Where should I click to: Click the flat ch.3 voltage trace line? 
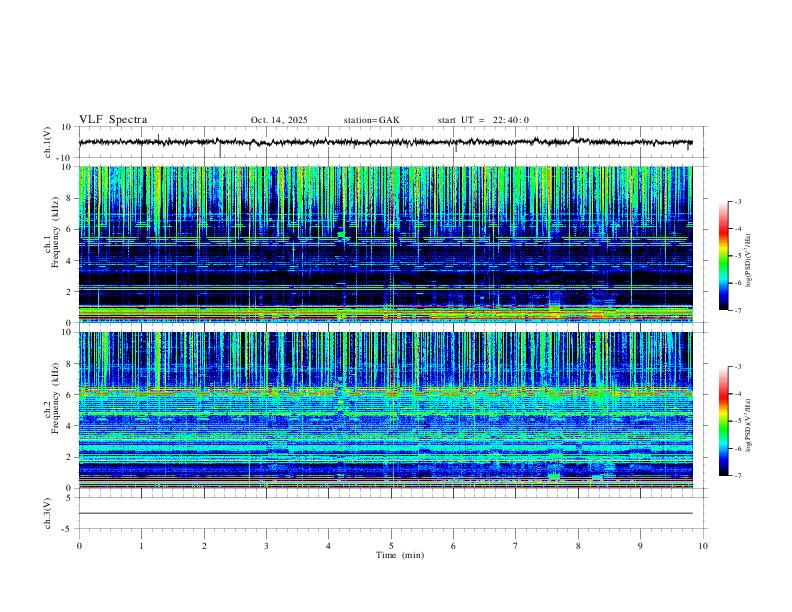385,513
